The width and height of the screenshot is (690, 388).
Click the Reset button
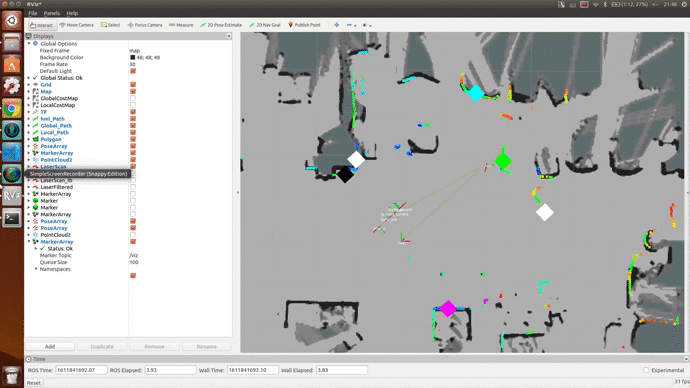click(34, 383)
